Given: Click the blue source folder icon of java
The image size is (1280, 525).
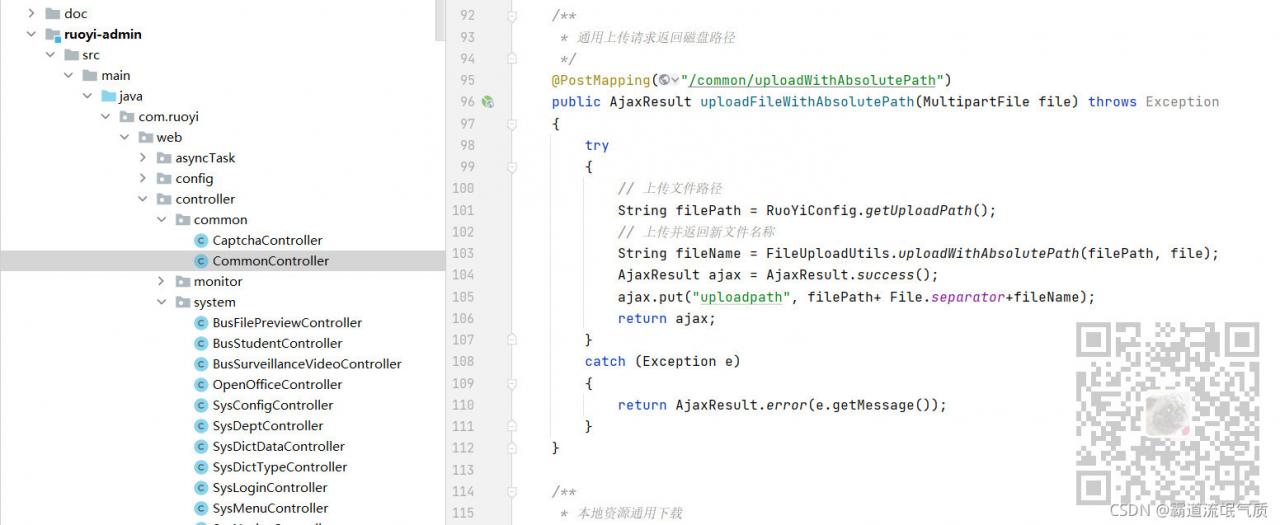Looking at the screenshot, I should pos(108,96).
